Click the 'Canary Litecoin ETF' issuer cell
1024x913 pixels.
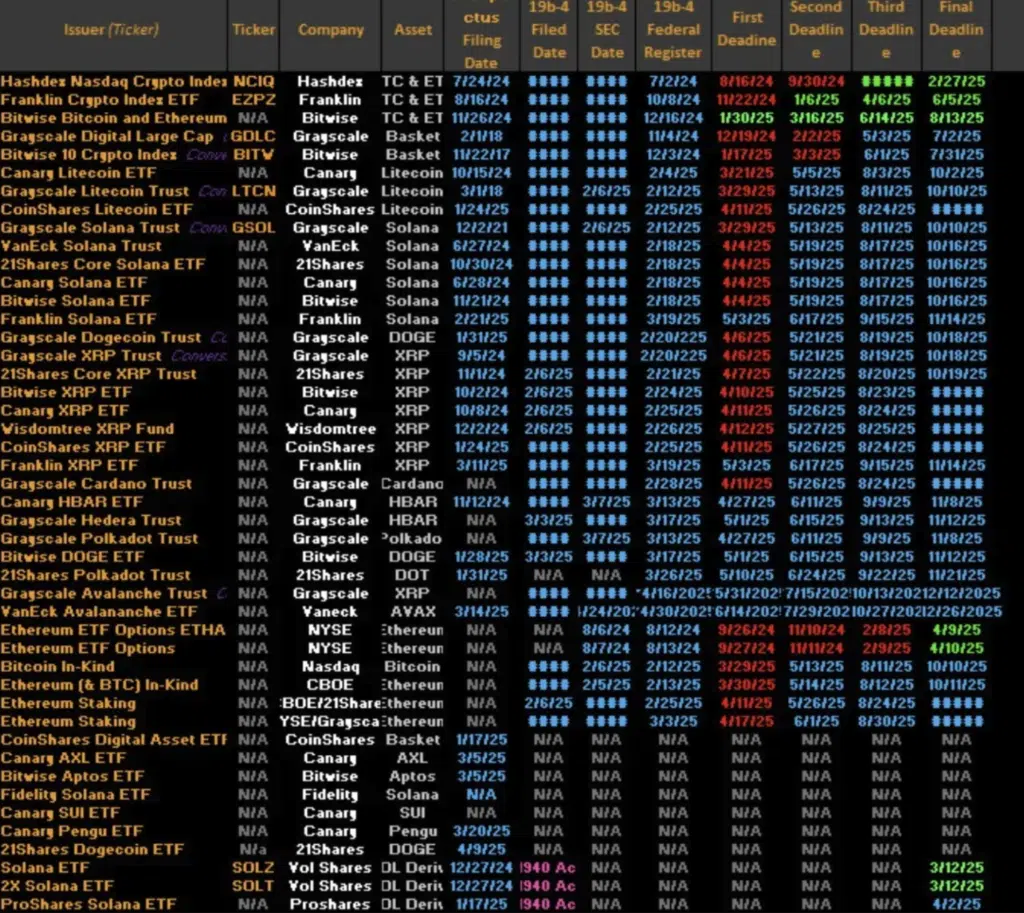[78, 173]
